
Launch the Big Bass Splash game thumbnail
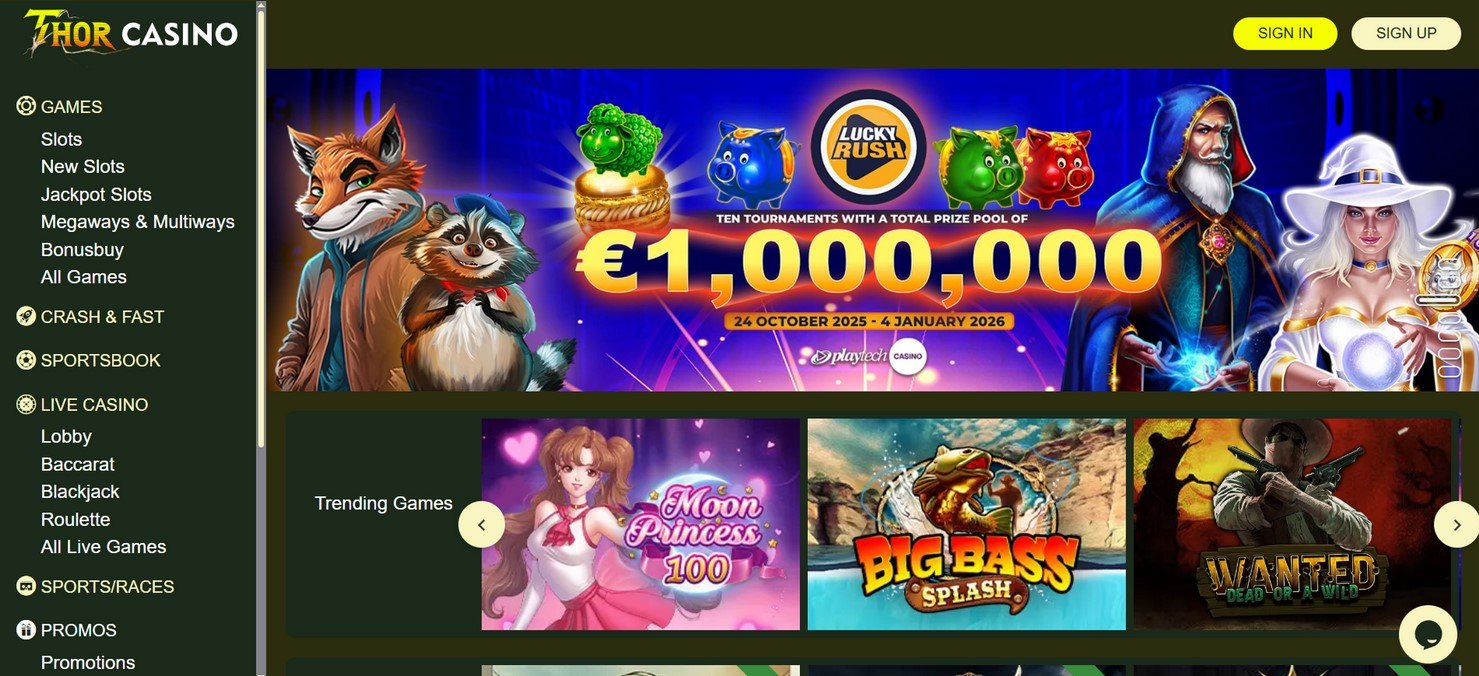(966, 524)
